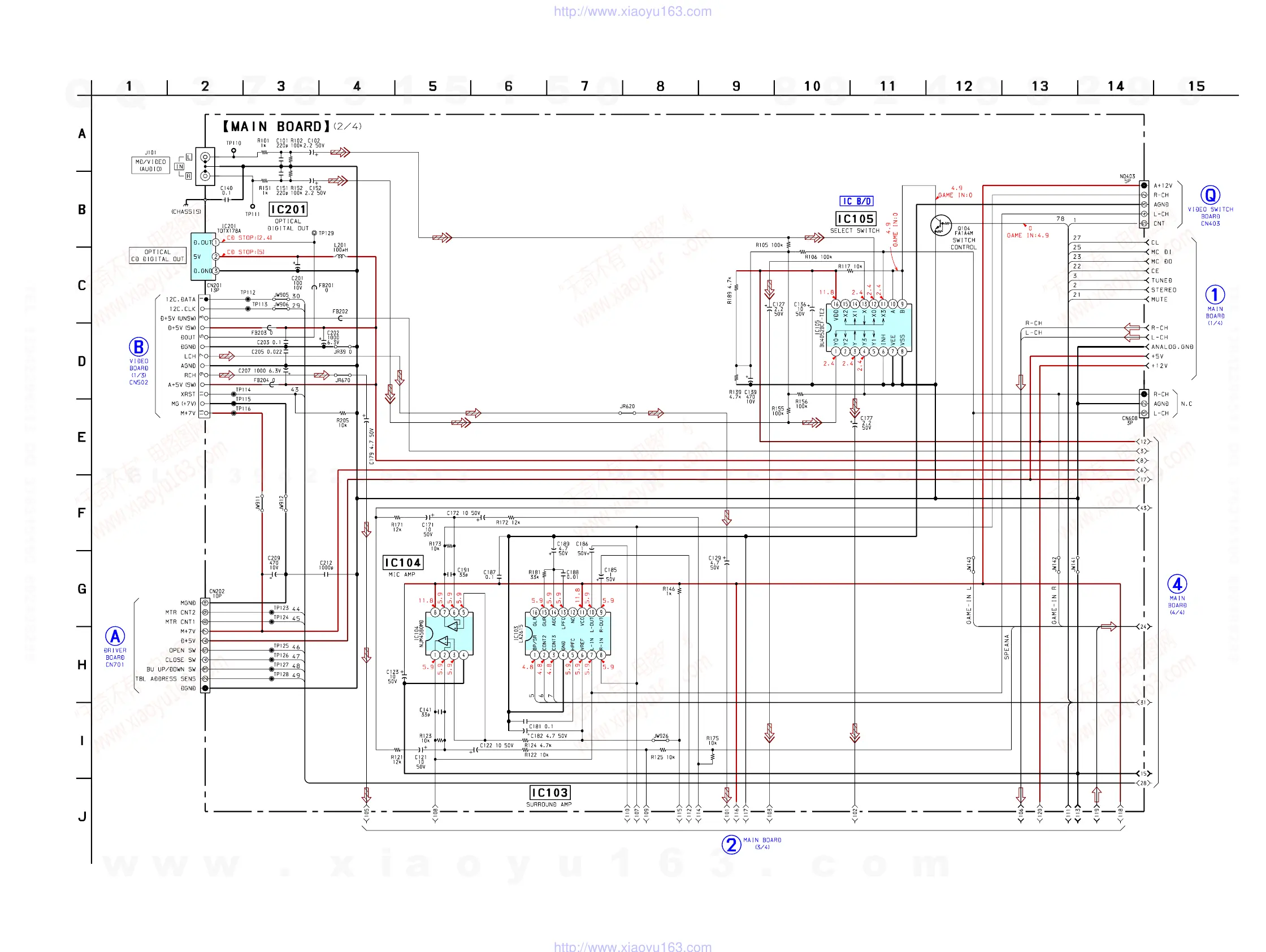
Task: Click the Q104 transistor symbol
Action: 941,225
